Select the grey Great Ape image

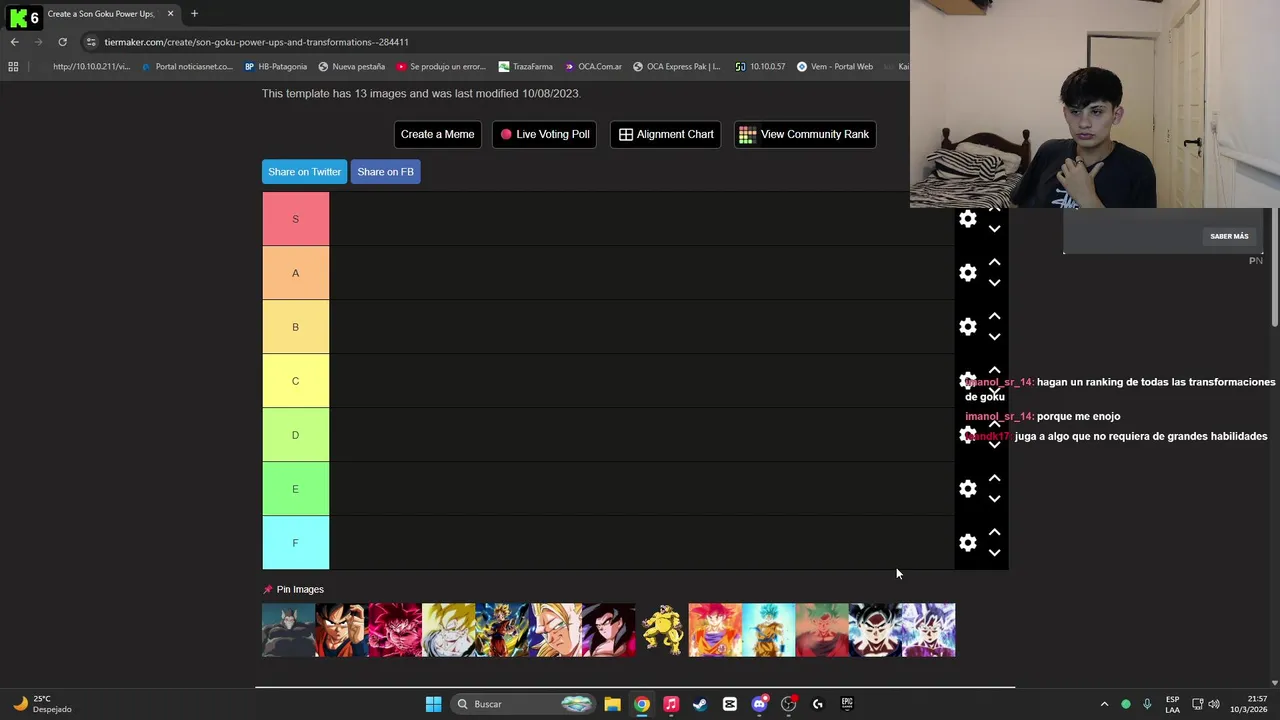pos(288,630)
